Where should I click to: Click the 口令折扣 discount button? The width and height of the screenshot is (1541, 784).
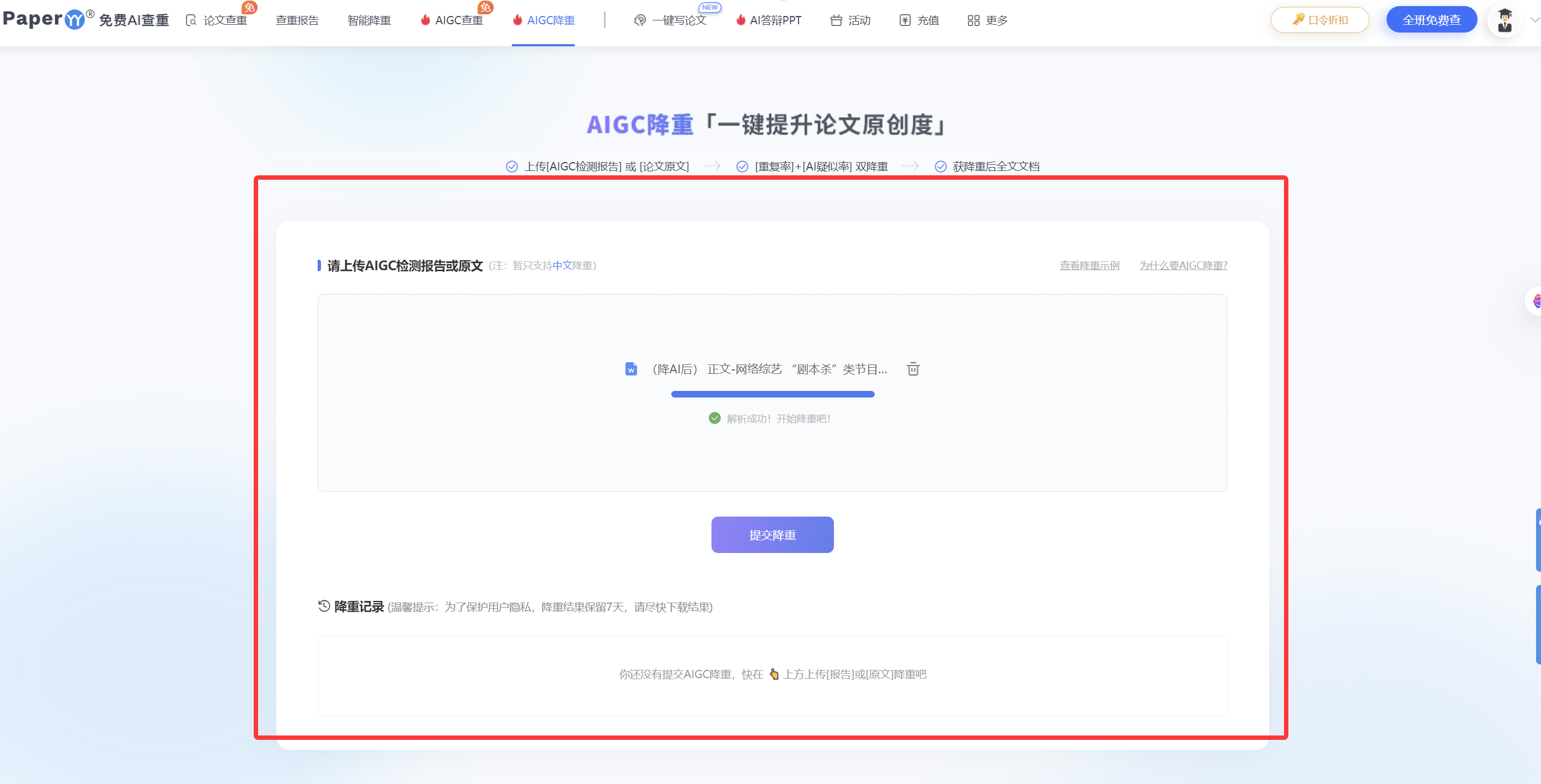1320,20
